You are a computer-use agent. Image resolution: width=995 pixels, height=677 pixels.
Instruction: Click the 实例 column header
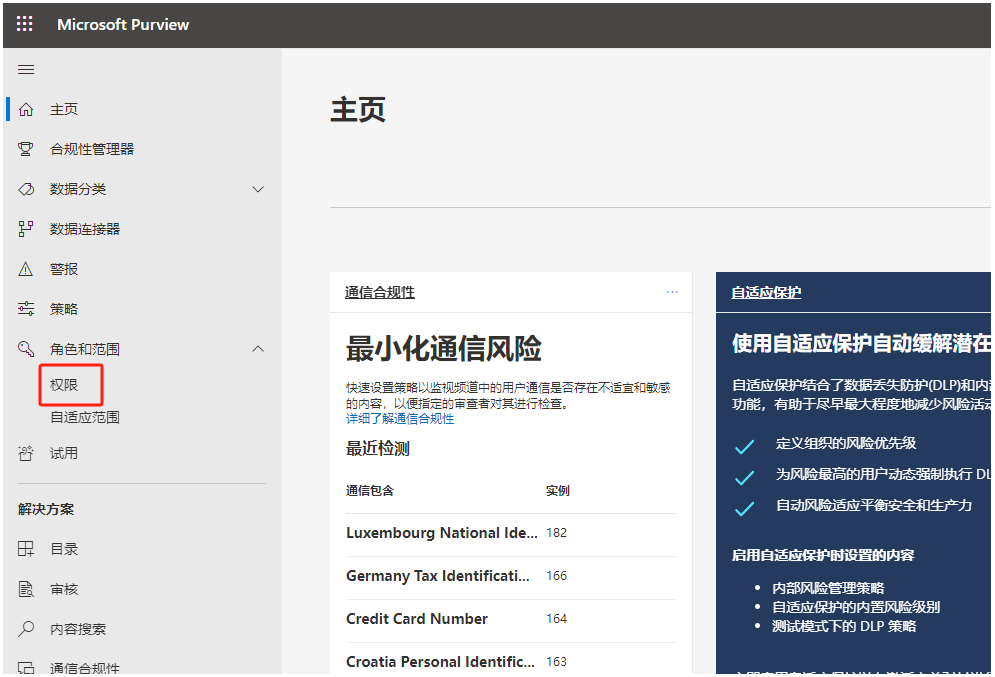[x=558, y=491]
